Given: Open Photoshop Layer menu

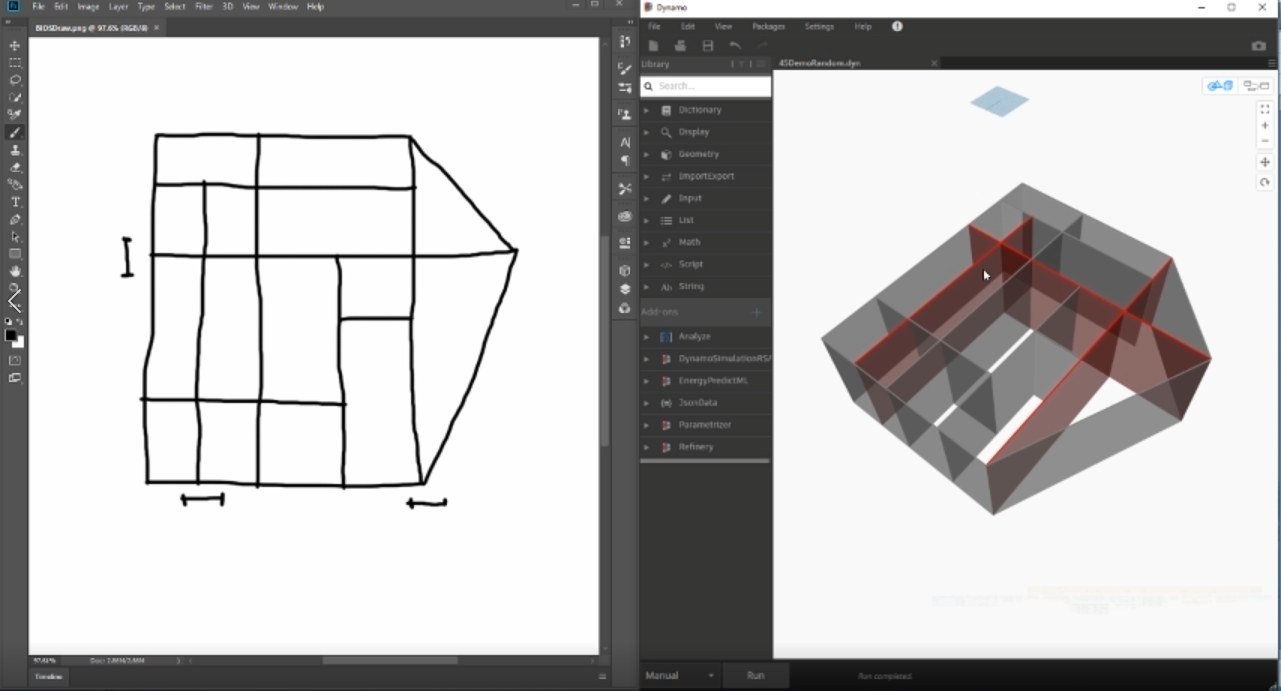Looking at the screenshot, I should (118, 7).
